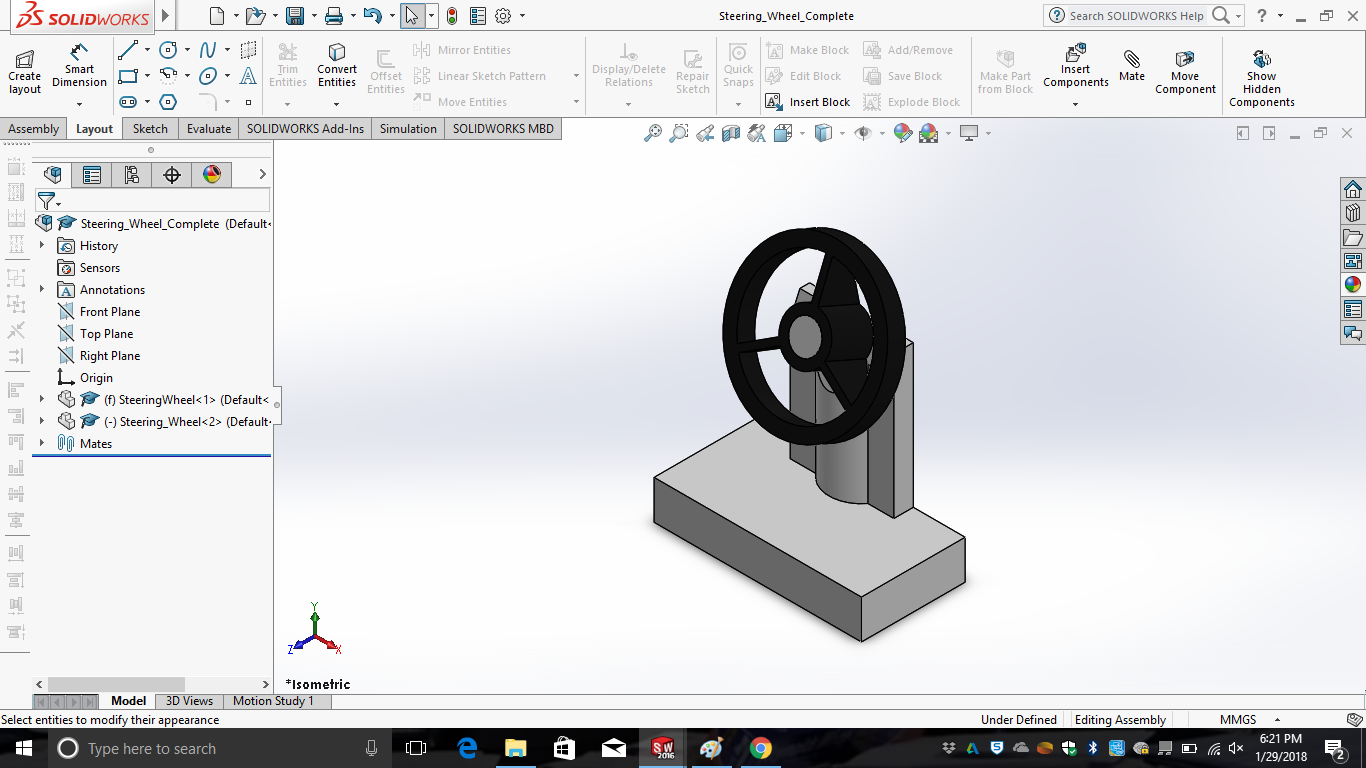Screen dimensions: 1366x768
Task: Click Move Component
Action: click(1185, 72)
